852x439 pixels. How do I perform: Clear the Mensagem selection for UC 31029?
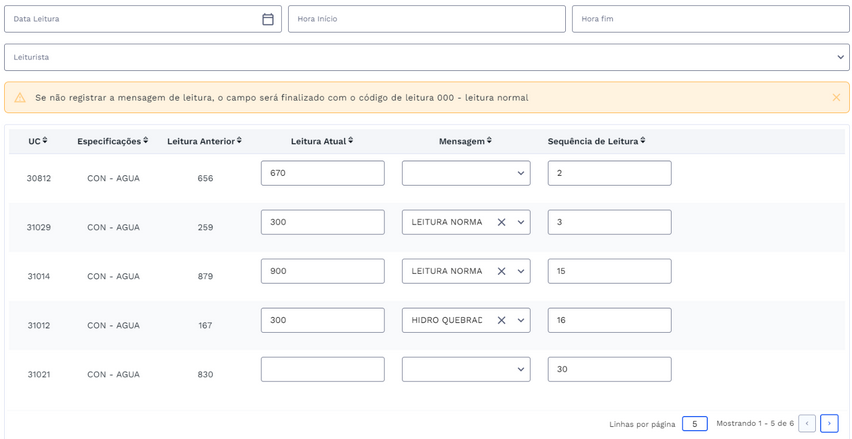(x=501, y=222)
